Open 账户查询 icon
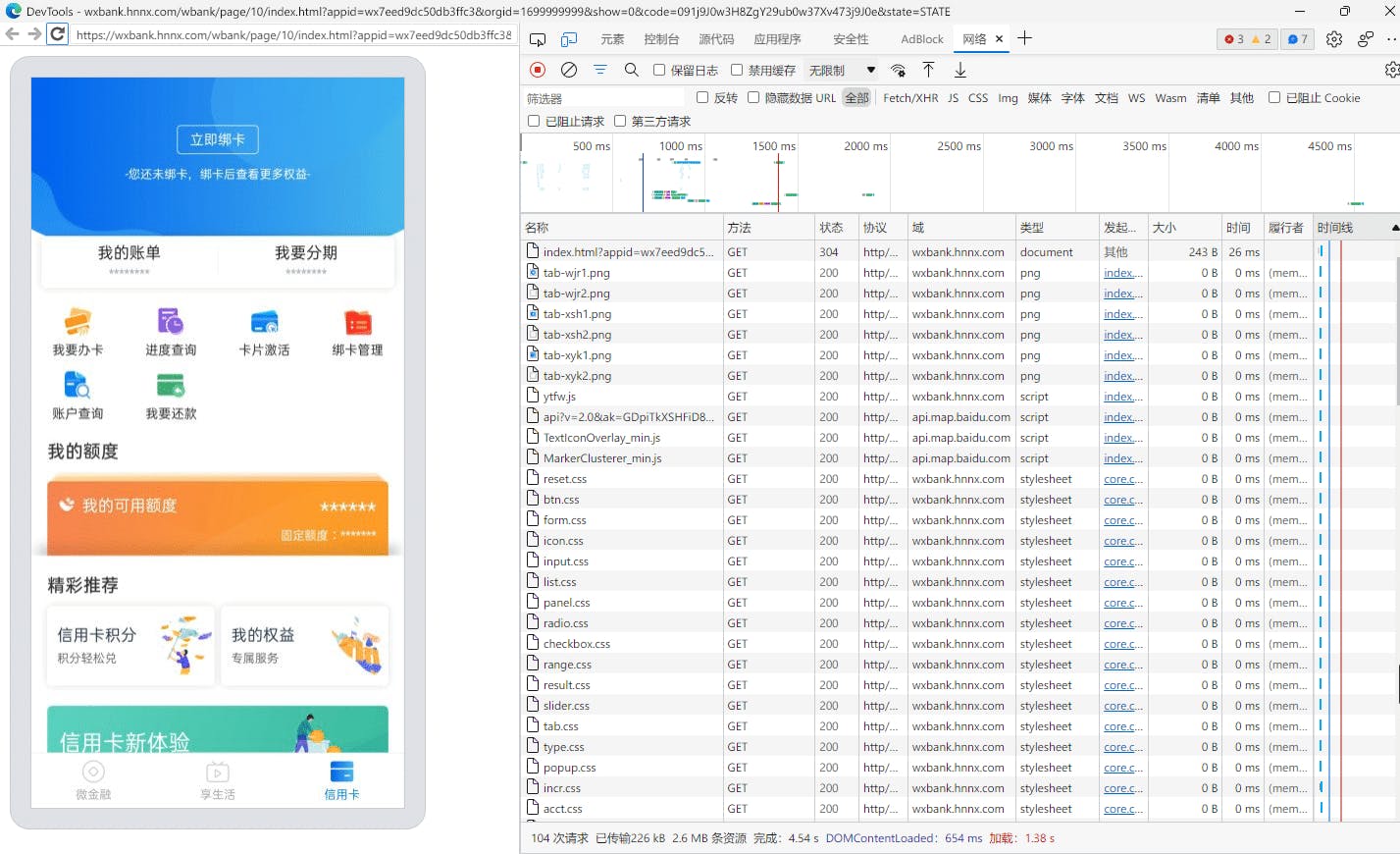 [78, 397]
